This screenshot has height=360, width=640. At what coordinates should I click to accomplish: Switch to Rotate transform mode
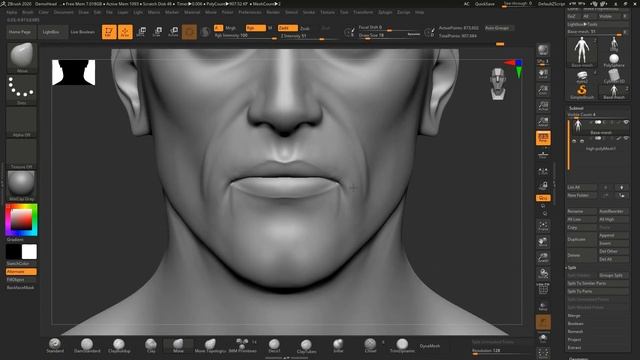173,32
